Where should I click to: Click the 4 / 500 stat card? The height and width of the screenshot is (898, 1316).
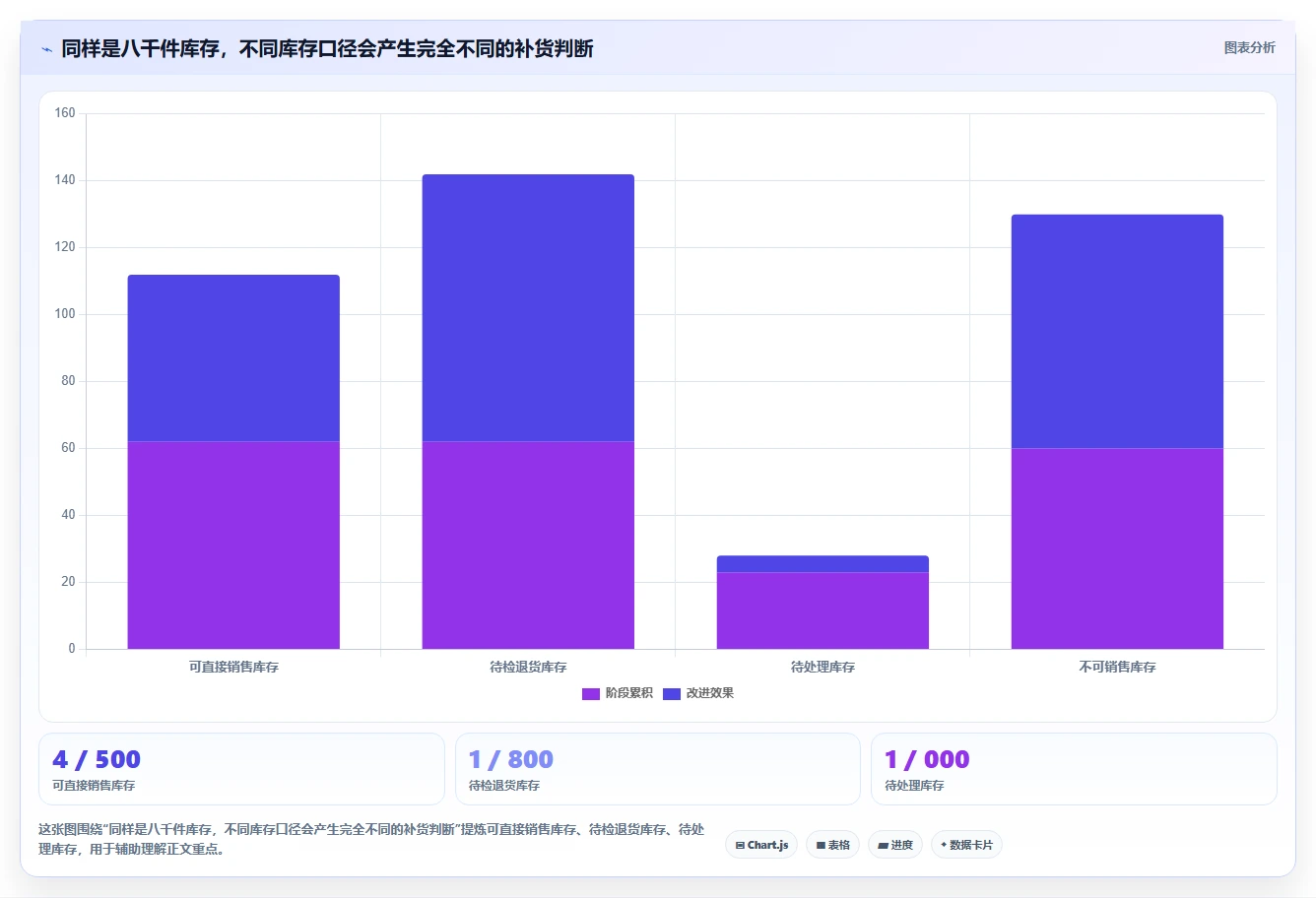point(241,769)
